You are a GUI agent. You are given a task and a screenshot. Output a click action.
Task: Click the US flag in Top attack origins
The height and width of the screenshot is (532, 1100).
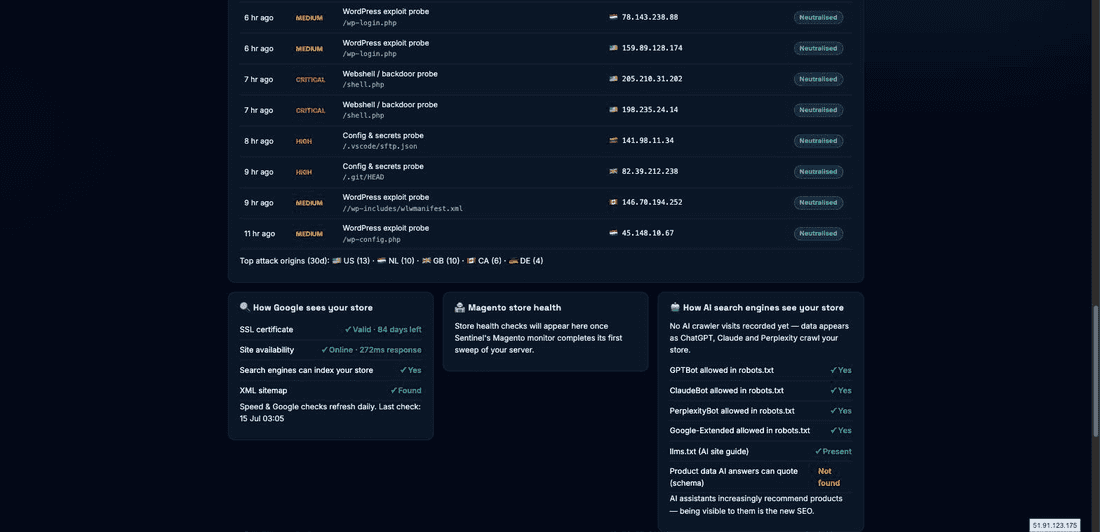click(337, 260)
